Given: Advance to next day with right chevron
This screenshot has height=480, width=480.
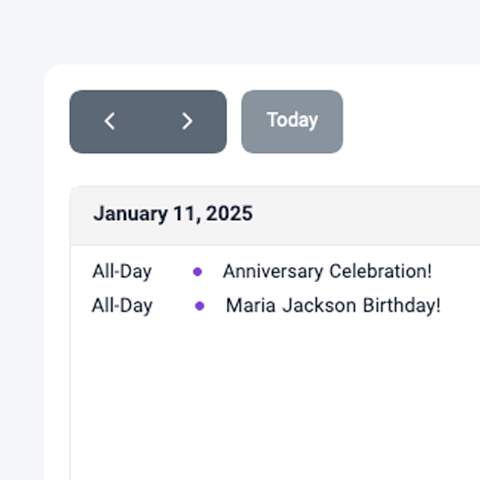Looking at the screenshot, I should [x=187, y=121].
